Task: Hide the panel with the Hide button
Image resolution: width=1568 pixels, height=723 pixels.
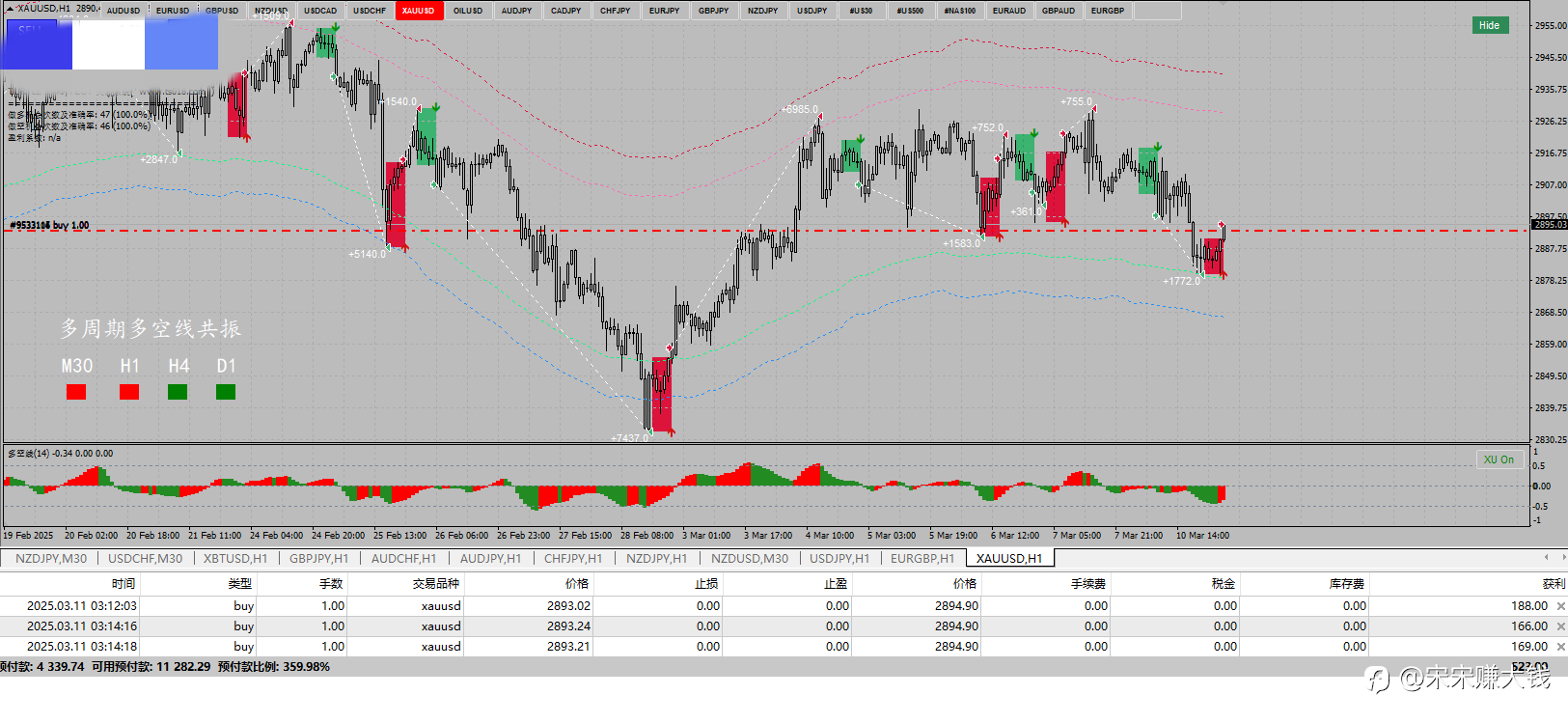Action: click(1489, 25)
